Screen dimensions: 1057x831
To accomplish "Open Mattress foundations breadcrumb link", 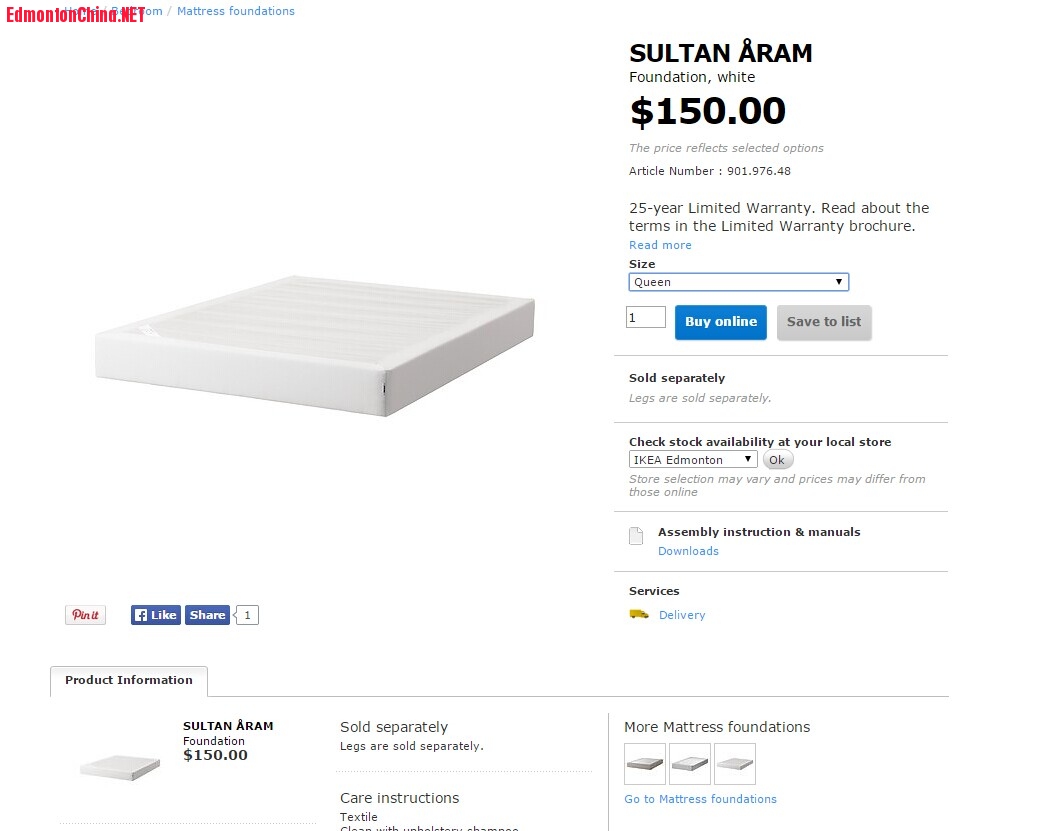I will [x=236, y=11].
